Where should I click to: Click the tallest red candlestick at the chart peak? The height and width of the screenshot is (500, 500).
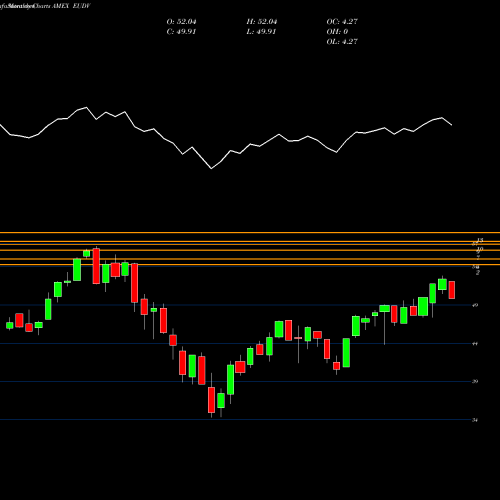pyautogui.click(x=96, y=266)
